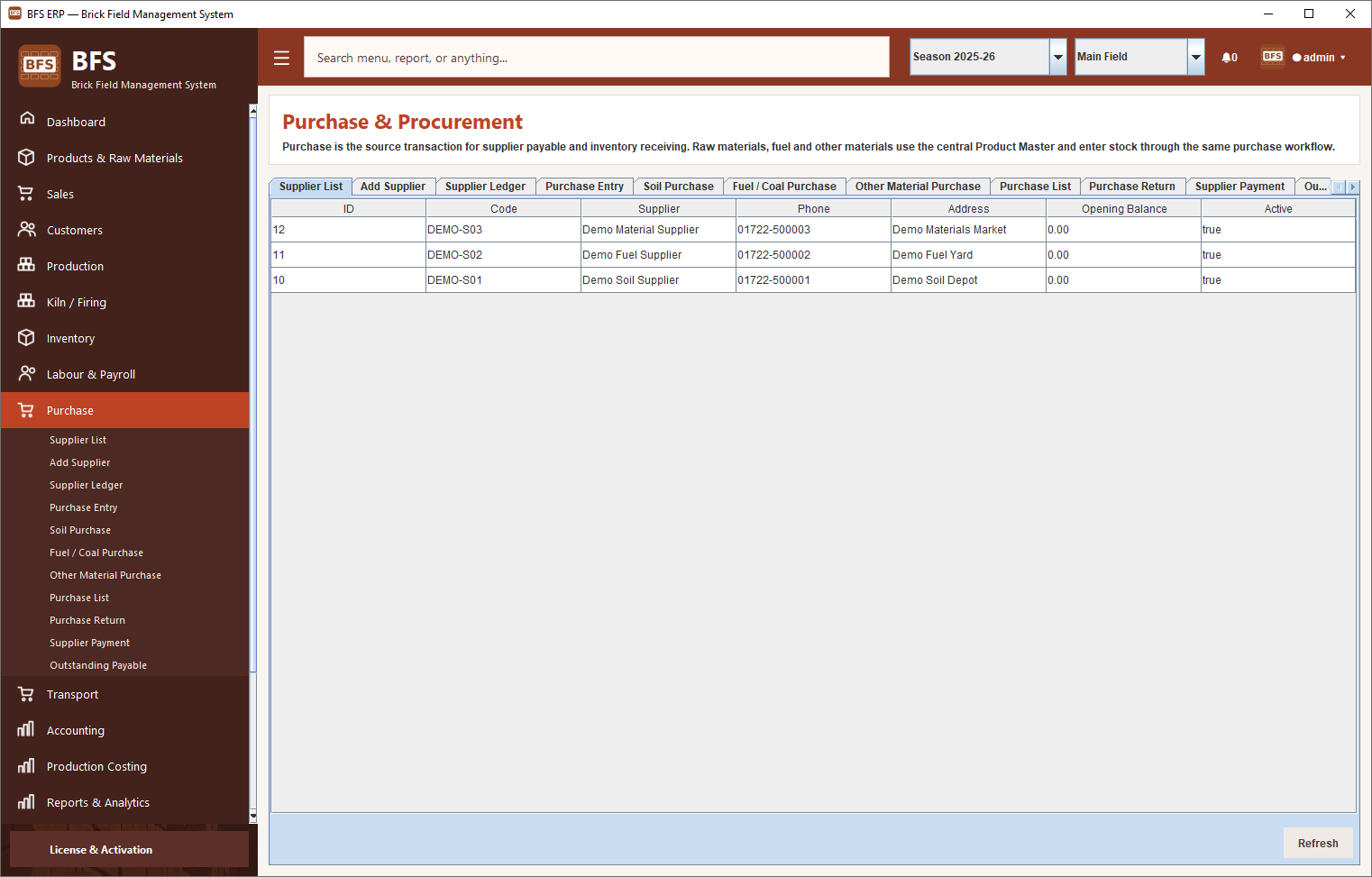Screen dimensions: 1372x877
Task: Select the Demo Fuel Supplier cell
Action: click(658, 255)
